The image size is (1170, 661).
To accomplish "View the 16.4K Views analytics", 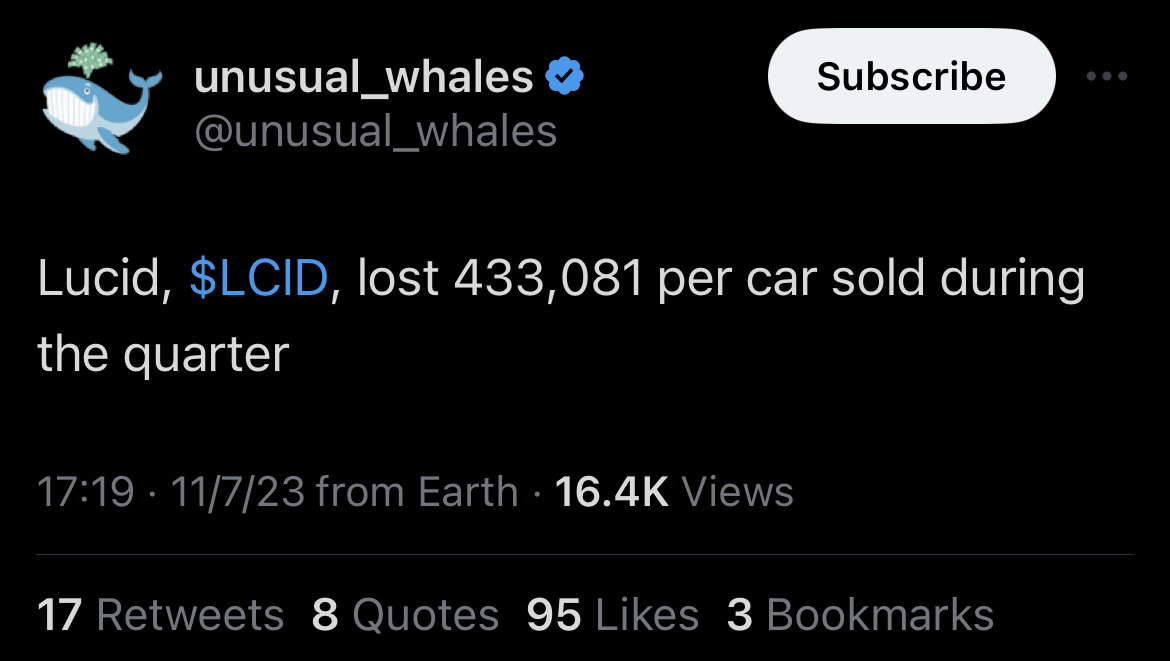I will click(674, 492).
